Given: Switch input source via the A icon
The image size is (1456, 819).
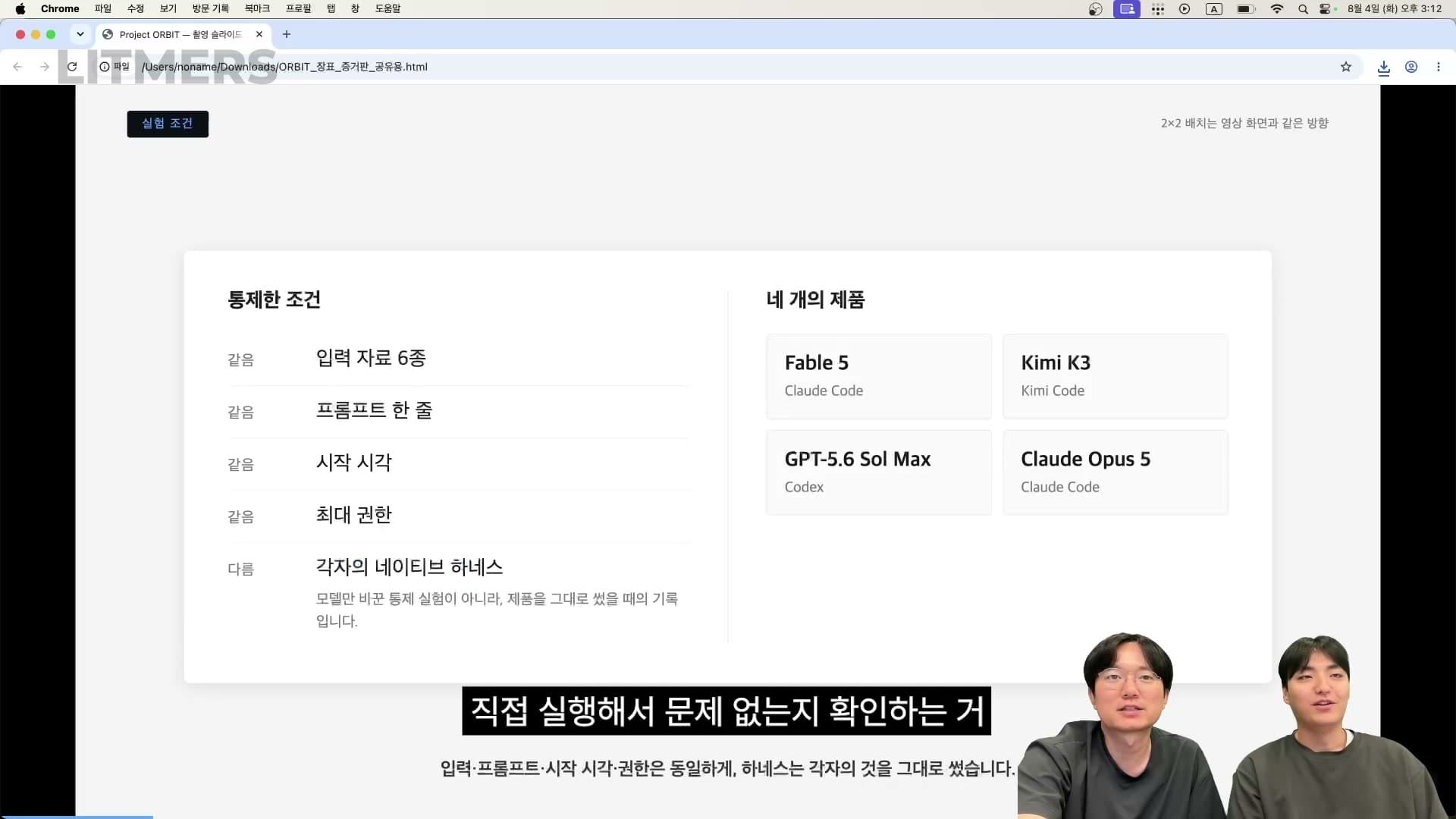Looking at the screenshot, I should pos(1214,9).
